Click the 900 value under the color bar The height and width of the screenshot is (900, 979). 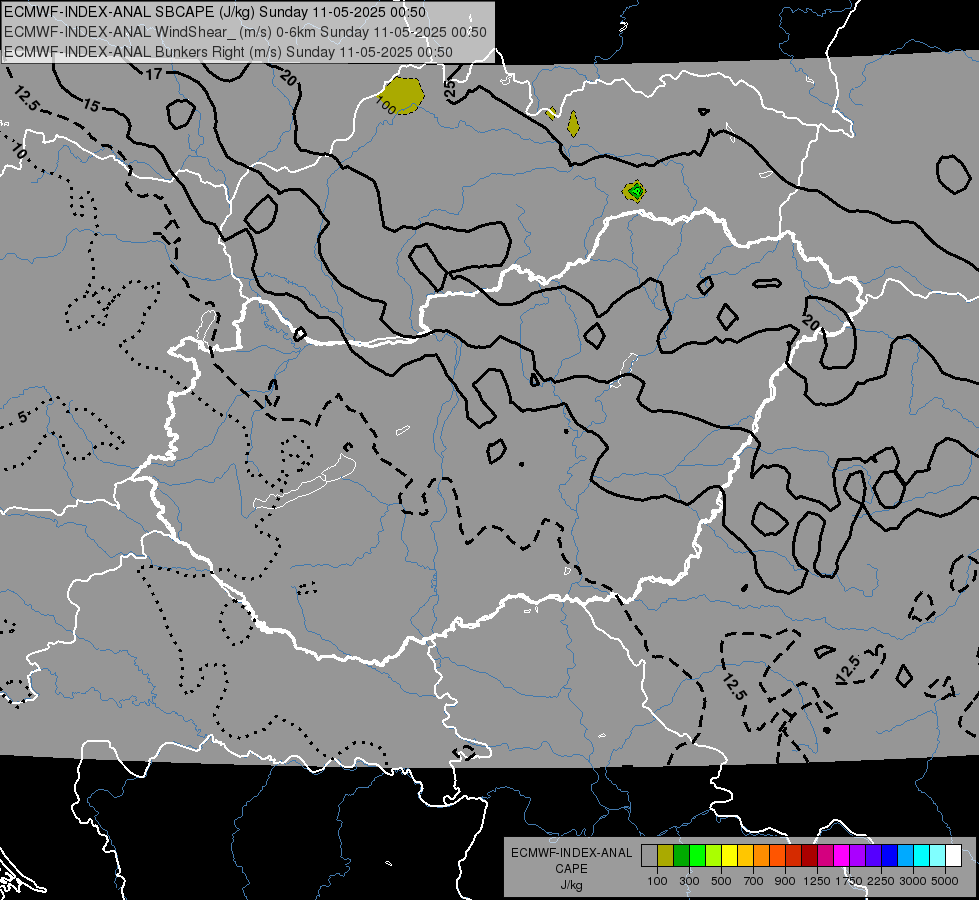[785, 881]
